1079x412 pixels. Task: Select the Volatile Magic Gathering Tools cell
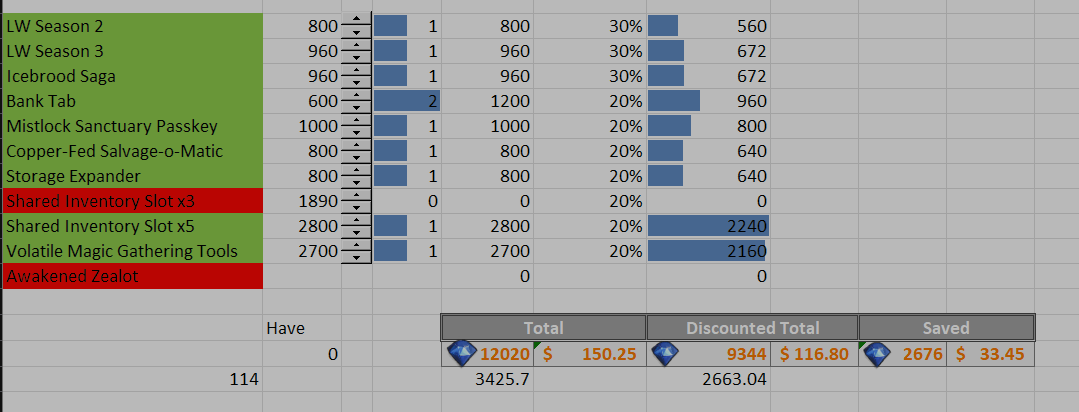click(x=132, y=250)
